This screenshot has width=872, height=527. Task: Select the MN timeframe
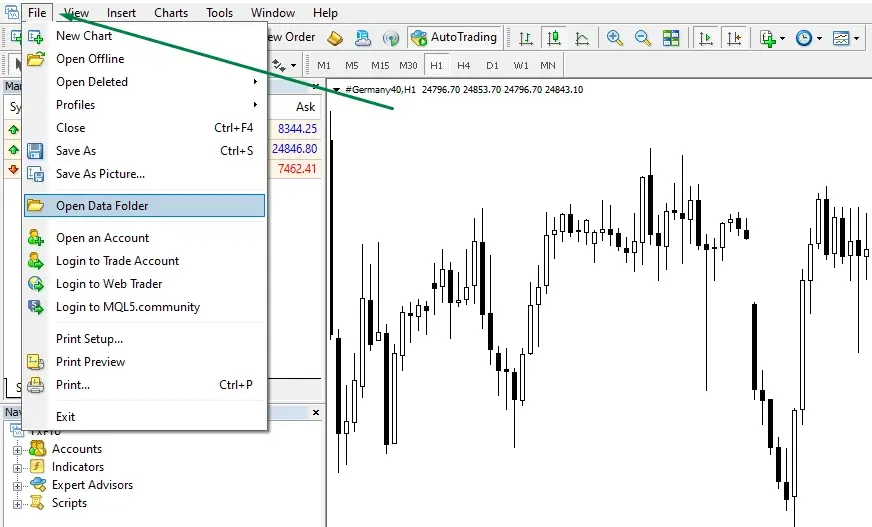click(x=548, y=66)
